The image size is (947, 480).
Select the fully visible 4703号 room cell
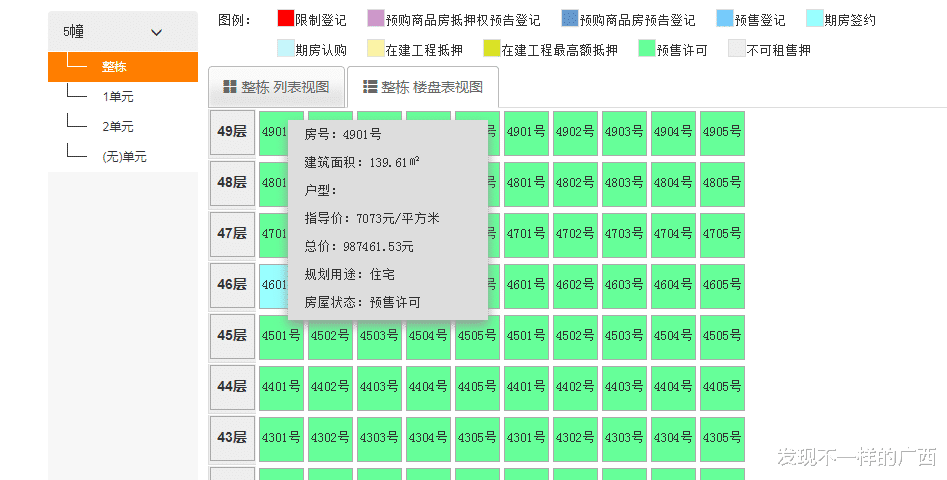point(624,235)
